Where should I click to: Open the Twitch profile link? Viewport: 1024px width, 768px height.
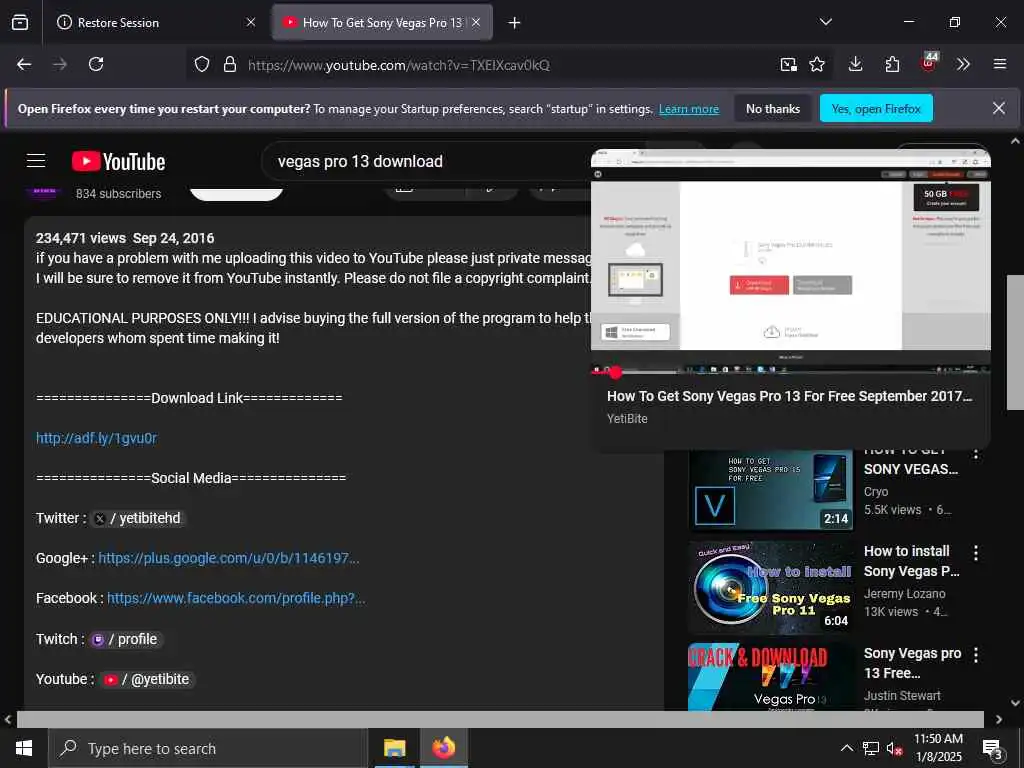[x=125, y=639]
